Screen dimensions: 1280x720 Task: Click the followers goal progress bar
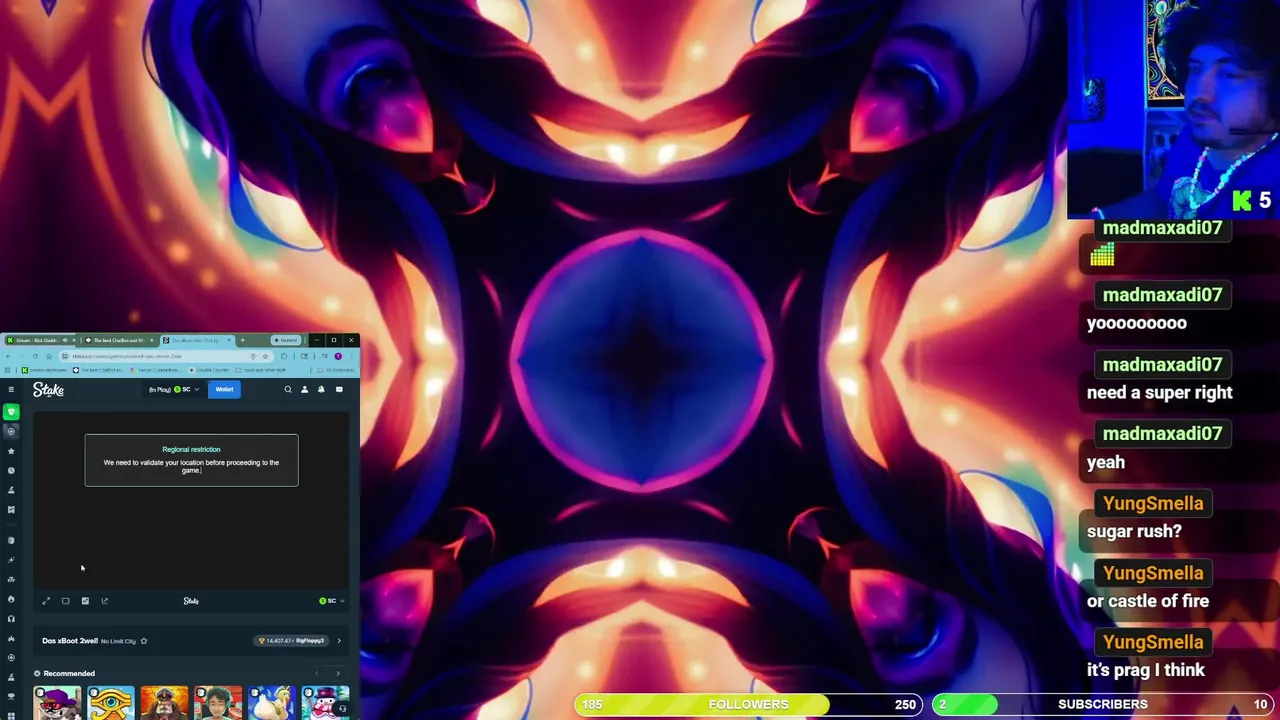pyautogui.click(x=748, y=704)
